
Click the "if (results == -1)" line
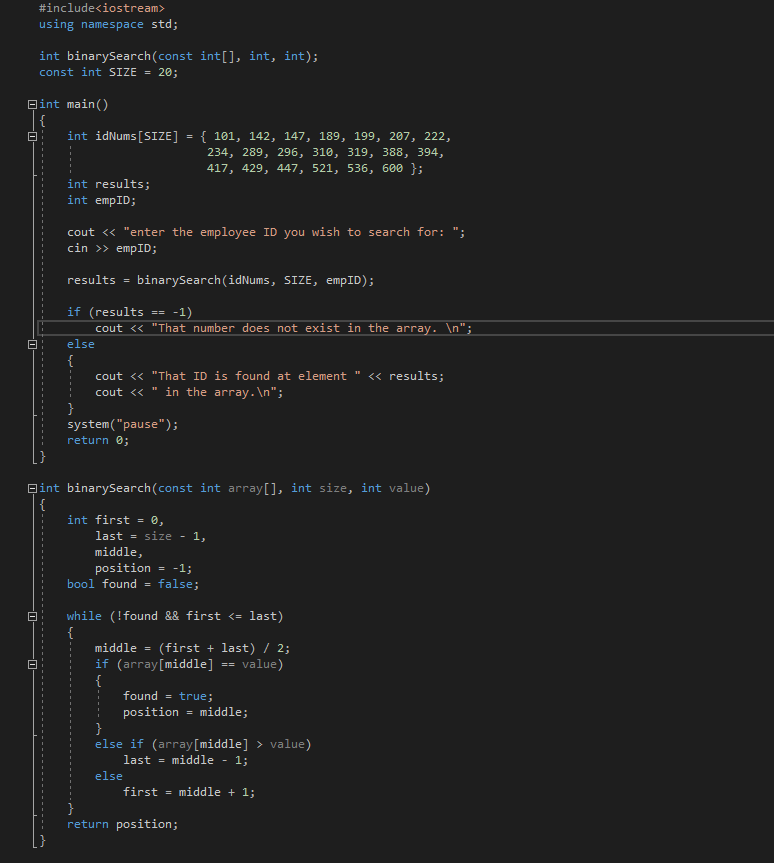129,312
